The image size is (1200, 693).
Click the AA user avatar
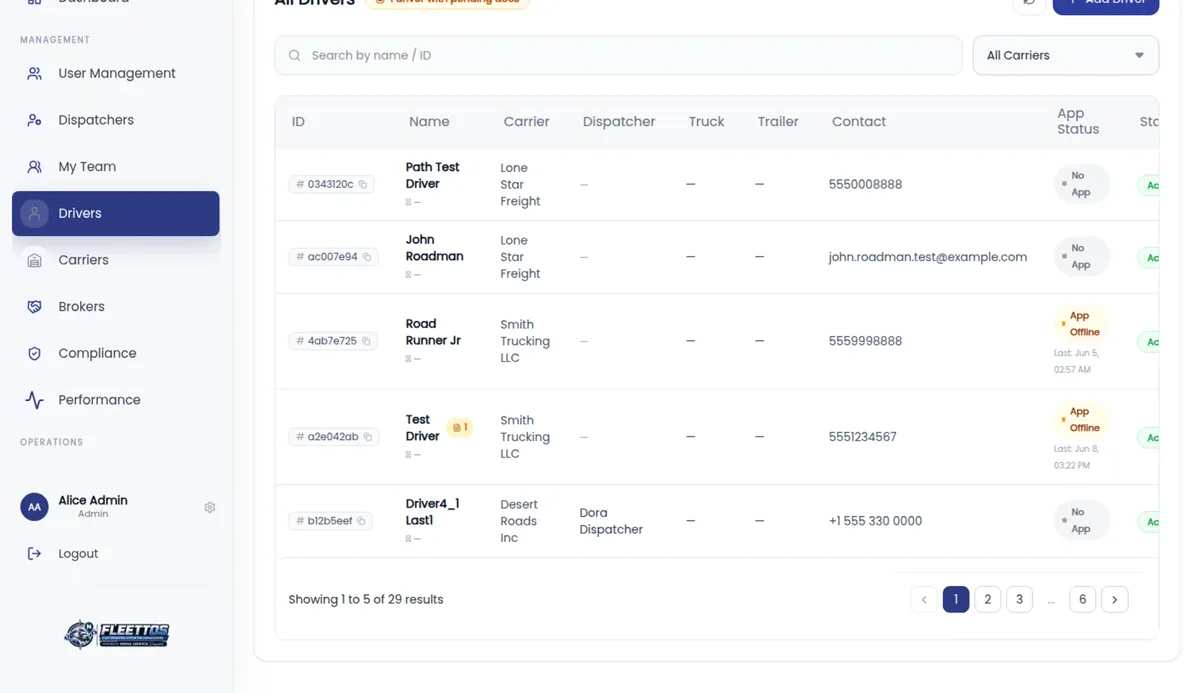point(34,507)
